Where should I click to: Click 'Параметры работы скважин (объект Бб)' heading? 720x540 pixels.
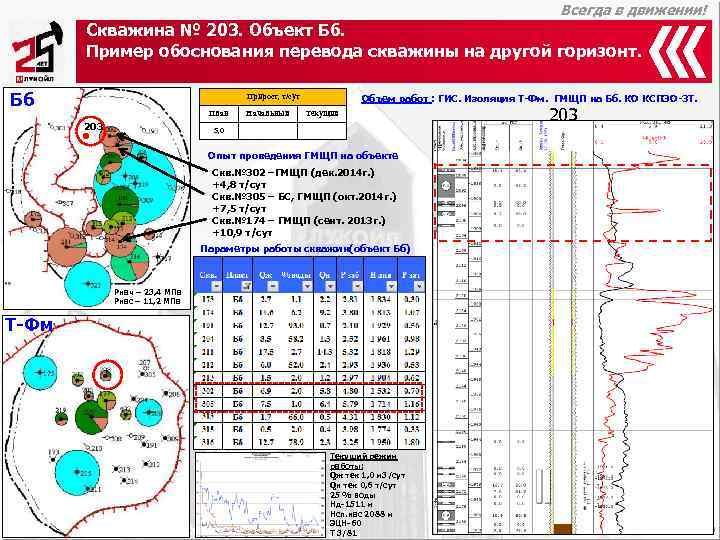pyautogui.click(x=305, y=249)
